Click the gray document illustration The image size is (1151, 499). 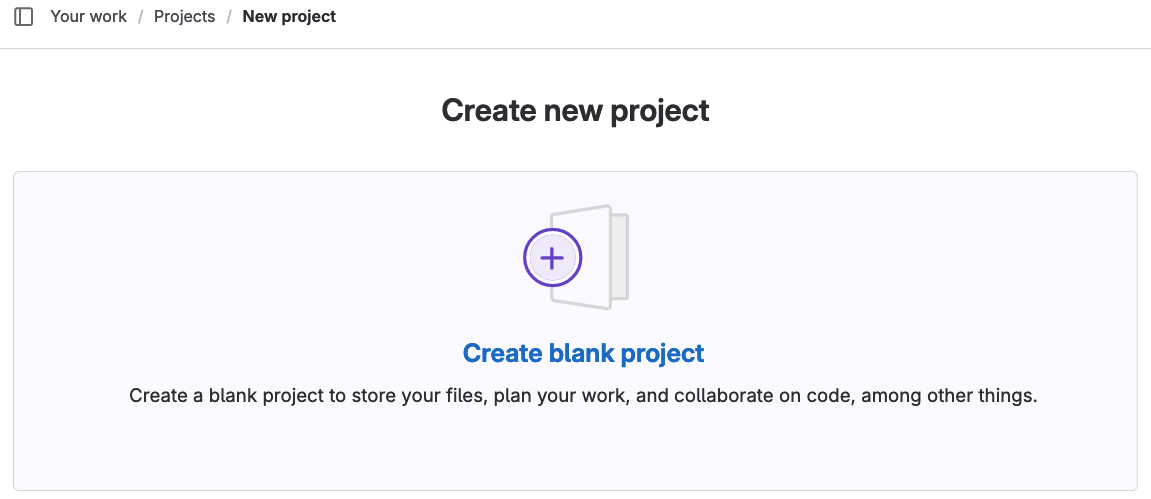click(x=589, y=257)
